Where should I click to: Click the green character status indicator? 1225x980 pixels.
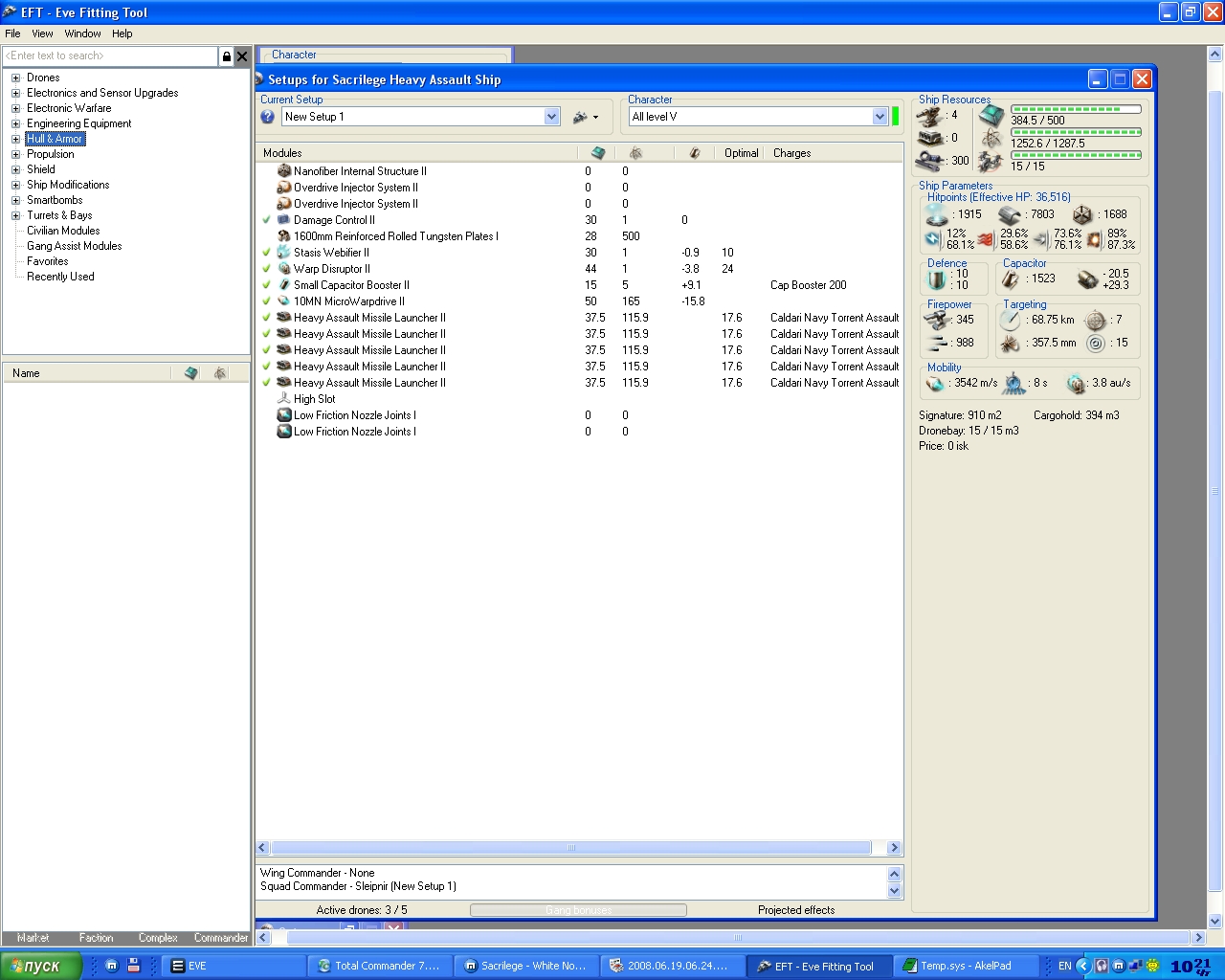pos(896,117)
